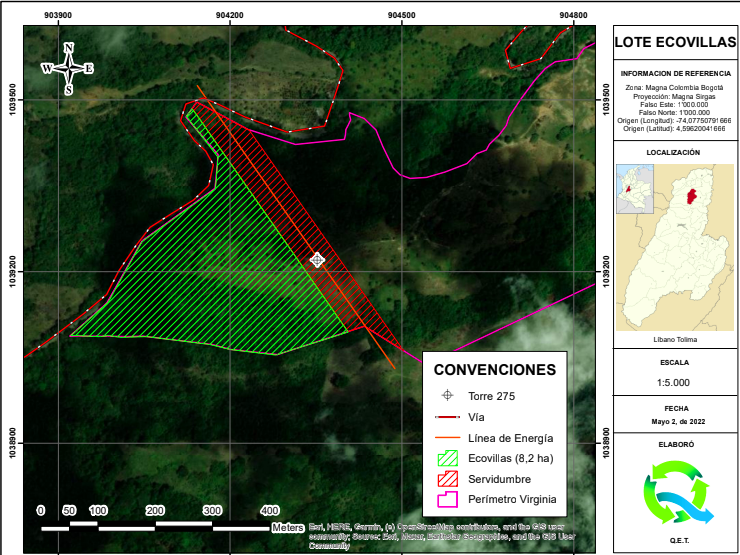Click the 'Perímetro Virginia' legend label
740x555 pixels.
(512, 499)
